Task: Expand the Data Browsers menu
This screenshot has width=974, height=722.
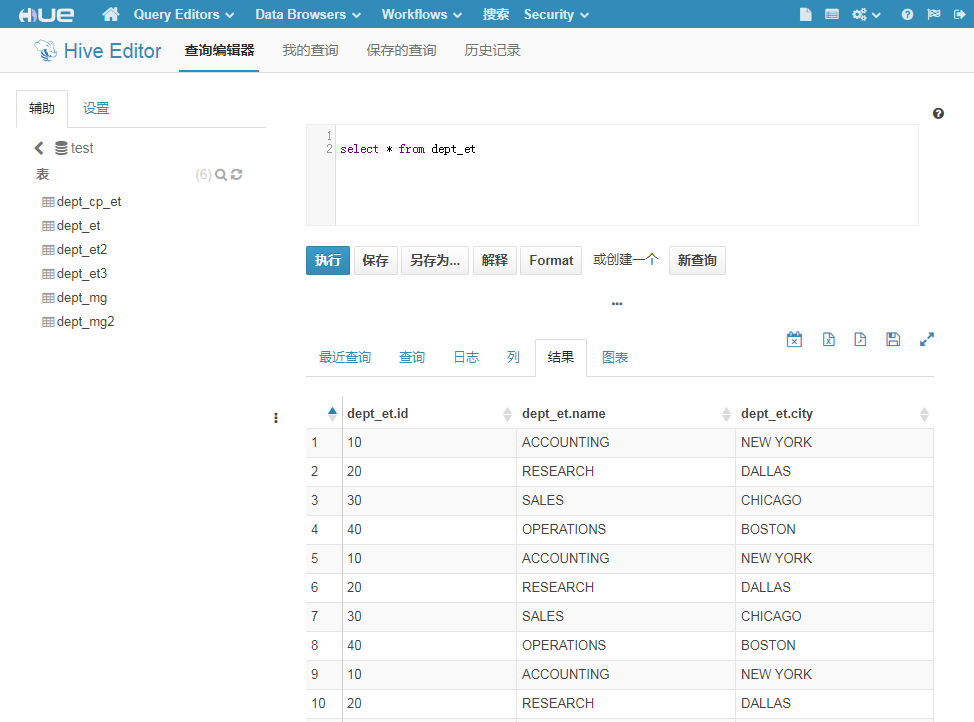Action: click(307, 14)
